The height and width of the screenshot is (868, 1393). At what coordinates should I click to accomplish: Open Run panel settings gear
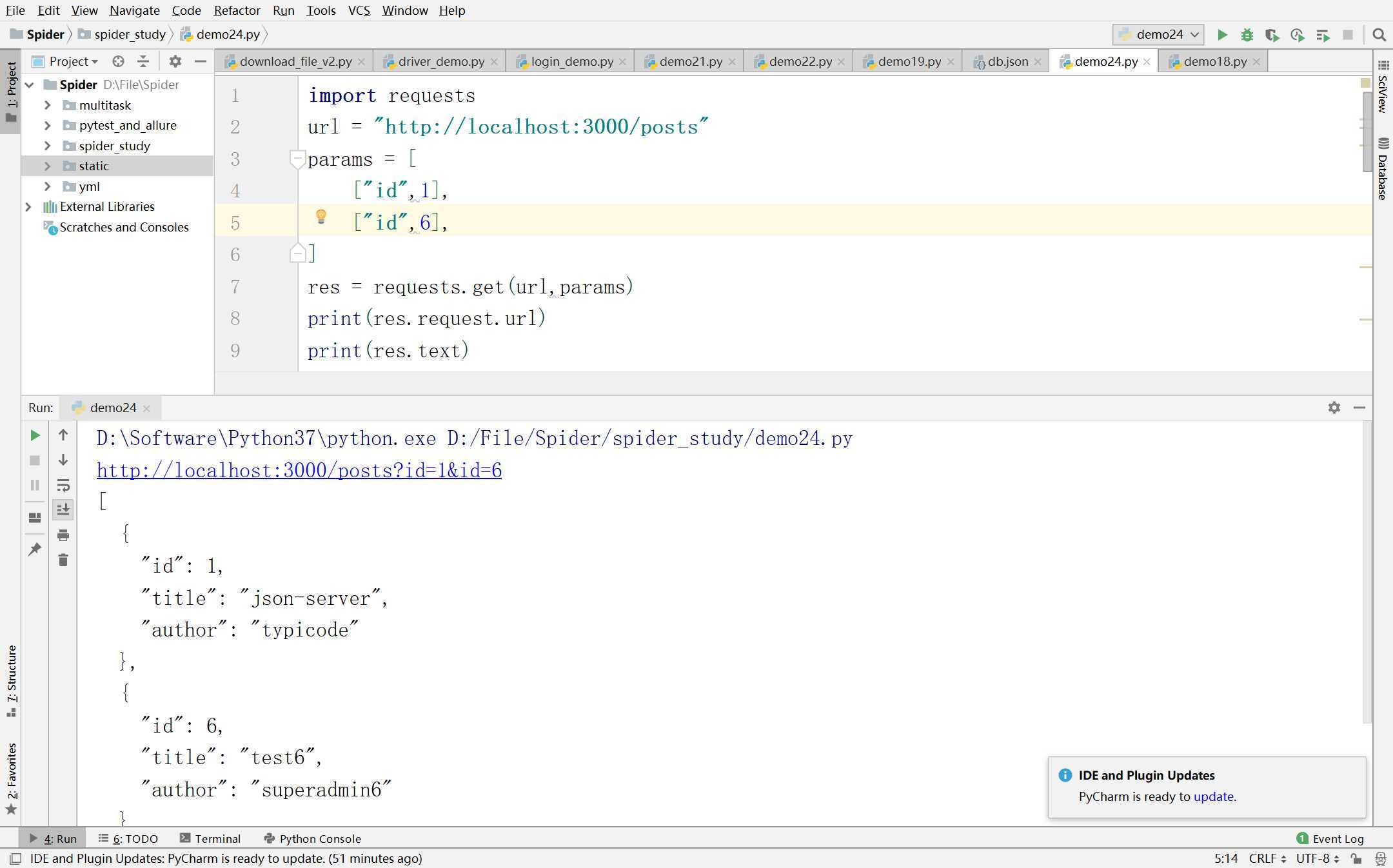1334,408
